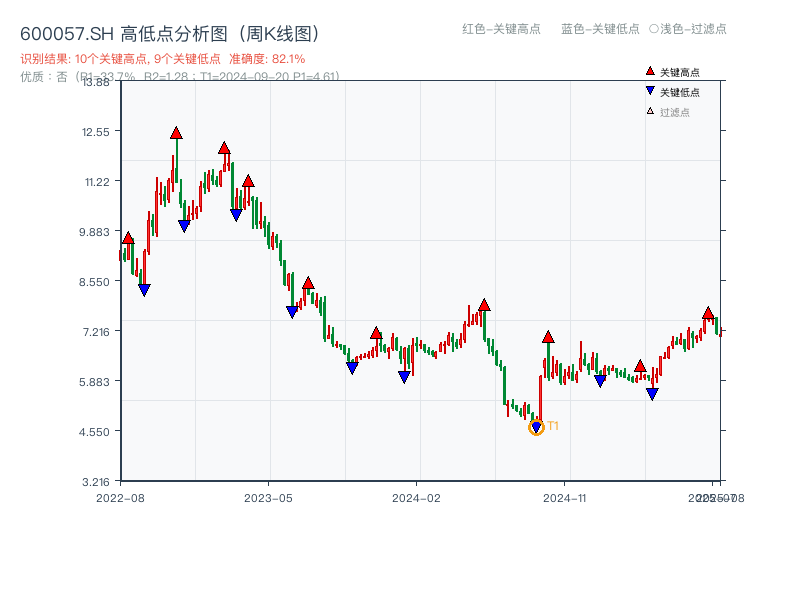Click the rightmost red triangle marker near 2025-07
The height and width of the screenshot is (600, 800).
tap(710, 312)
